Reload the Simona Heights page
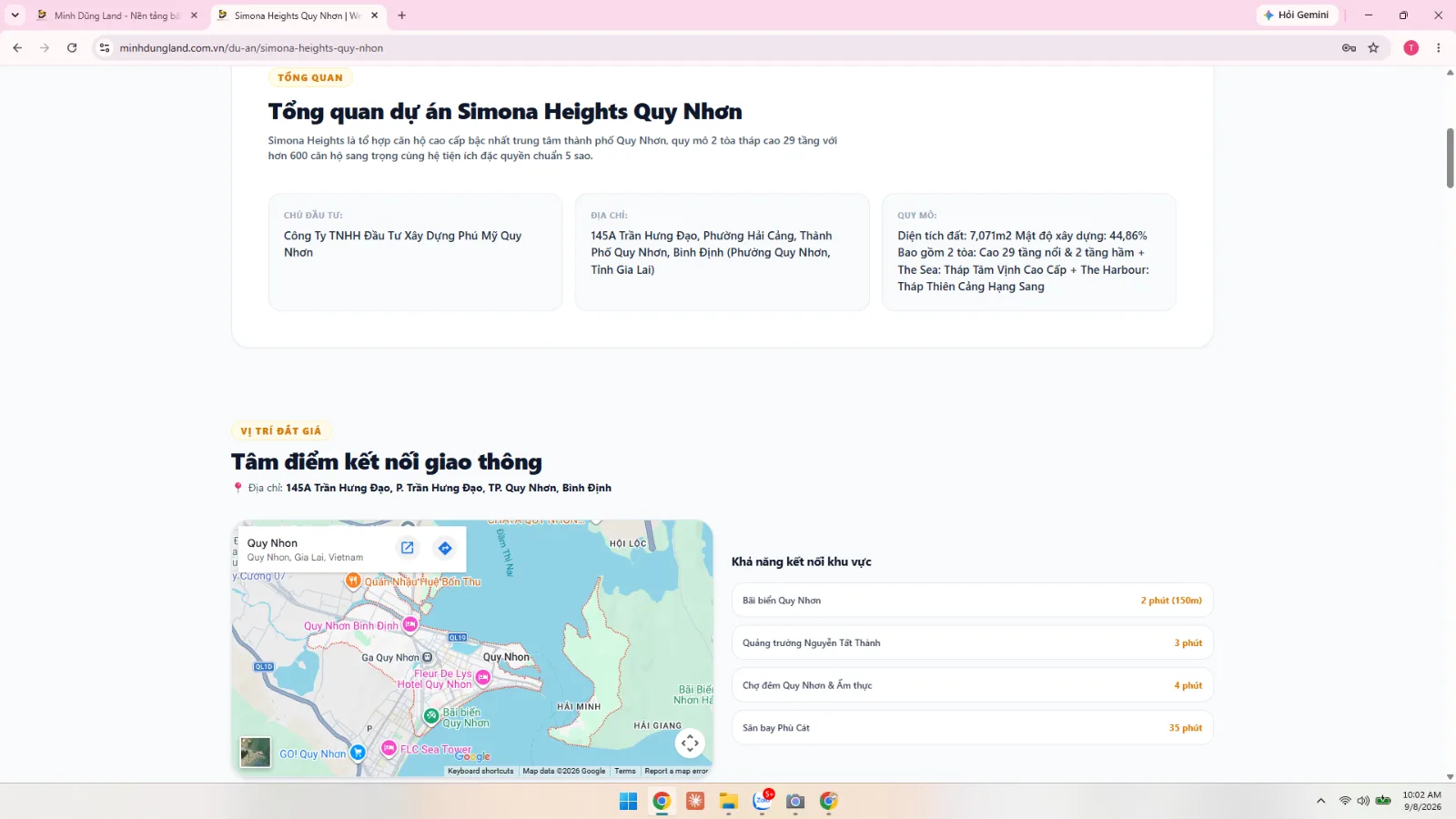Screen dimensions: 1456x819 tap(72, 48)
